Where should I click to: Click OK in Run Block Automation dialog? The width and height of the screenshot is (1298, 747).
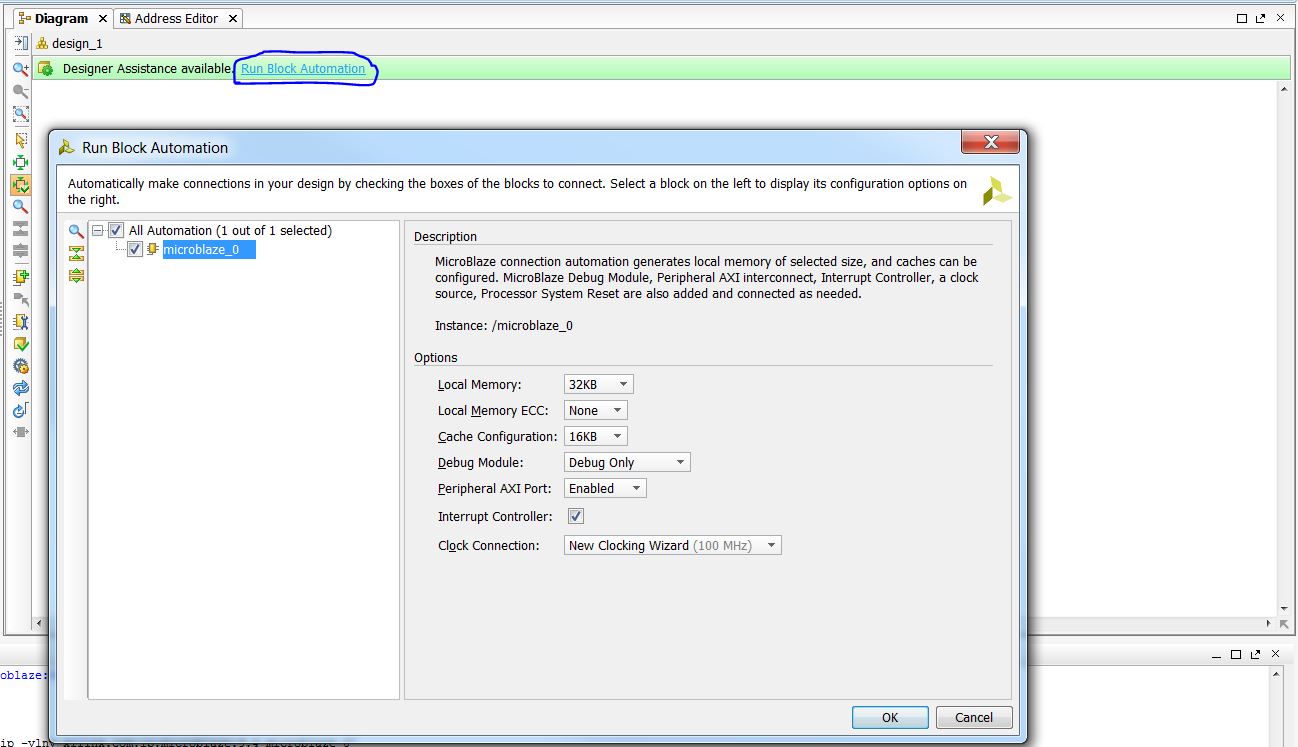click(x=890, y=717)
